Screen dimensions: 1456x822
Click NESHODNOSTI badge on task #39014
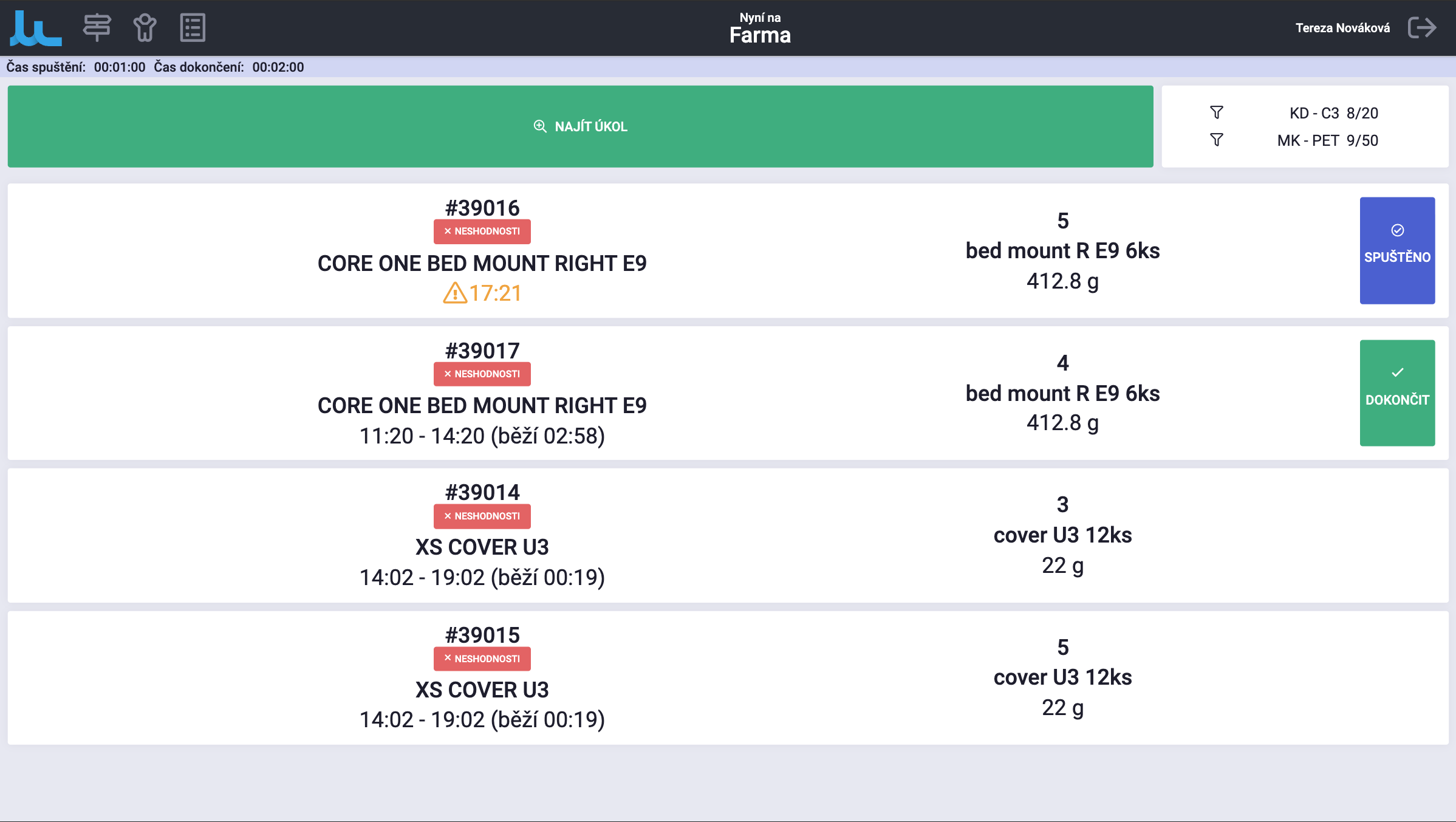pyautogui.click(x=482, y=516)
